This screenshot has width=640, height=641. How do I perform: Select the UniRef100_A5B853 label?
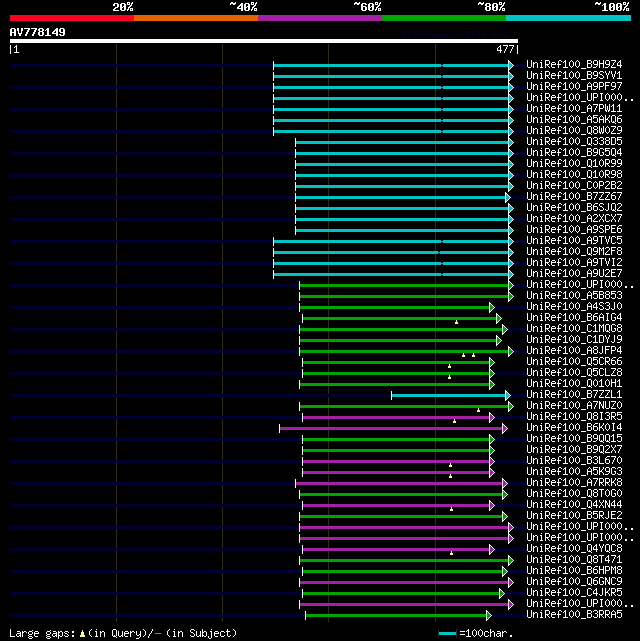click(x=574, y=296)
